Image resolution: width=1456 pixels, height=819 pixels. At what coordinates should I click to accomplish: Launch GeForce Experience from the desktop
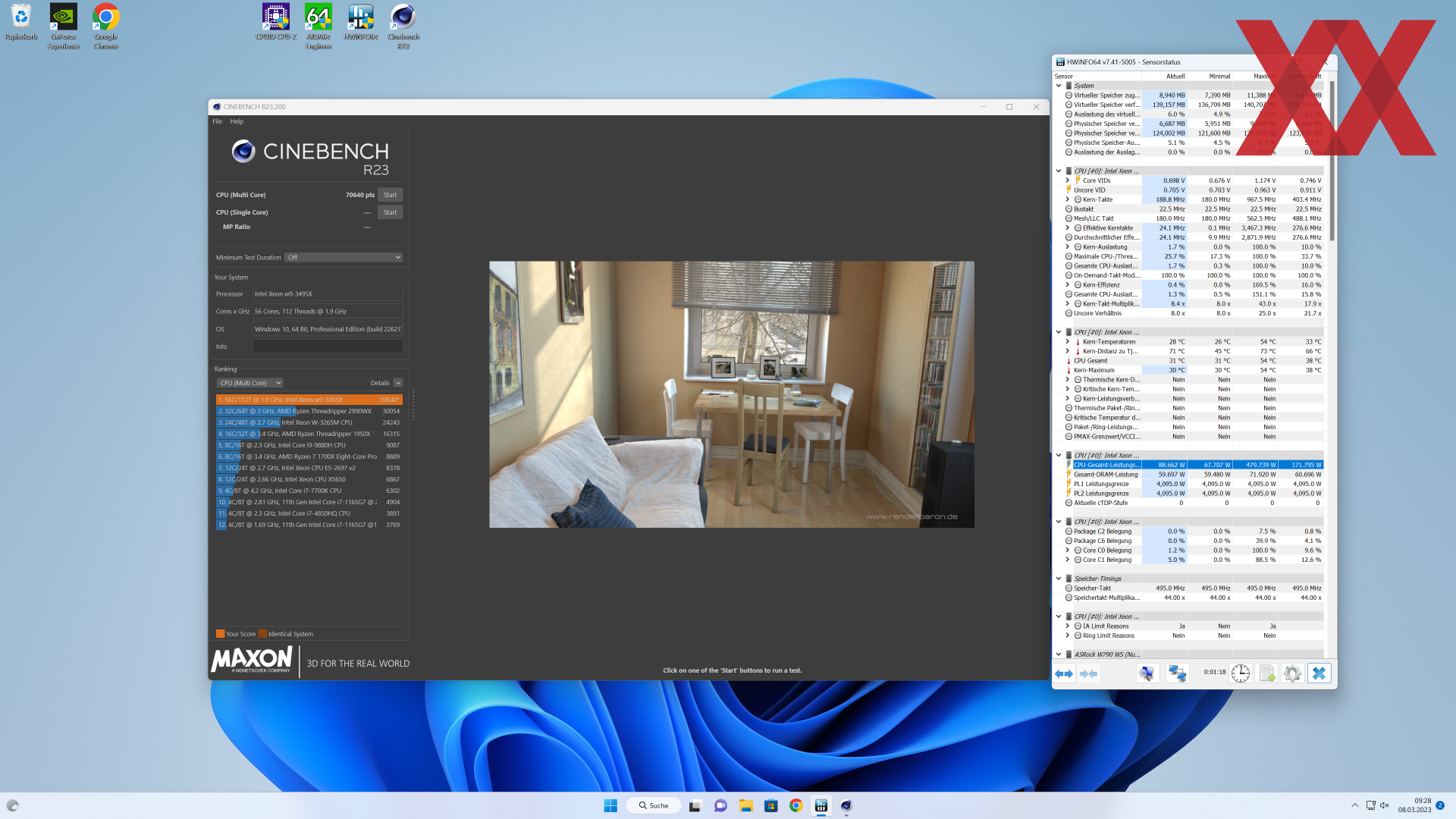[x=64, y=27]
